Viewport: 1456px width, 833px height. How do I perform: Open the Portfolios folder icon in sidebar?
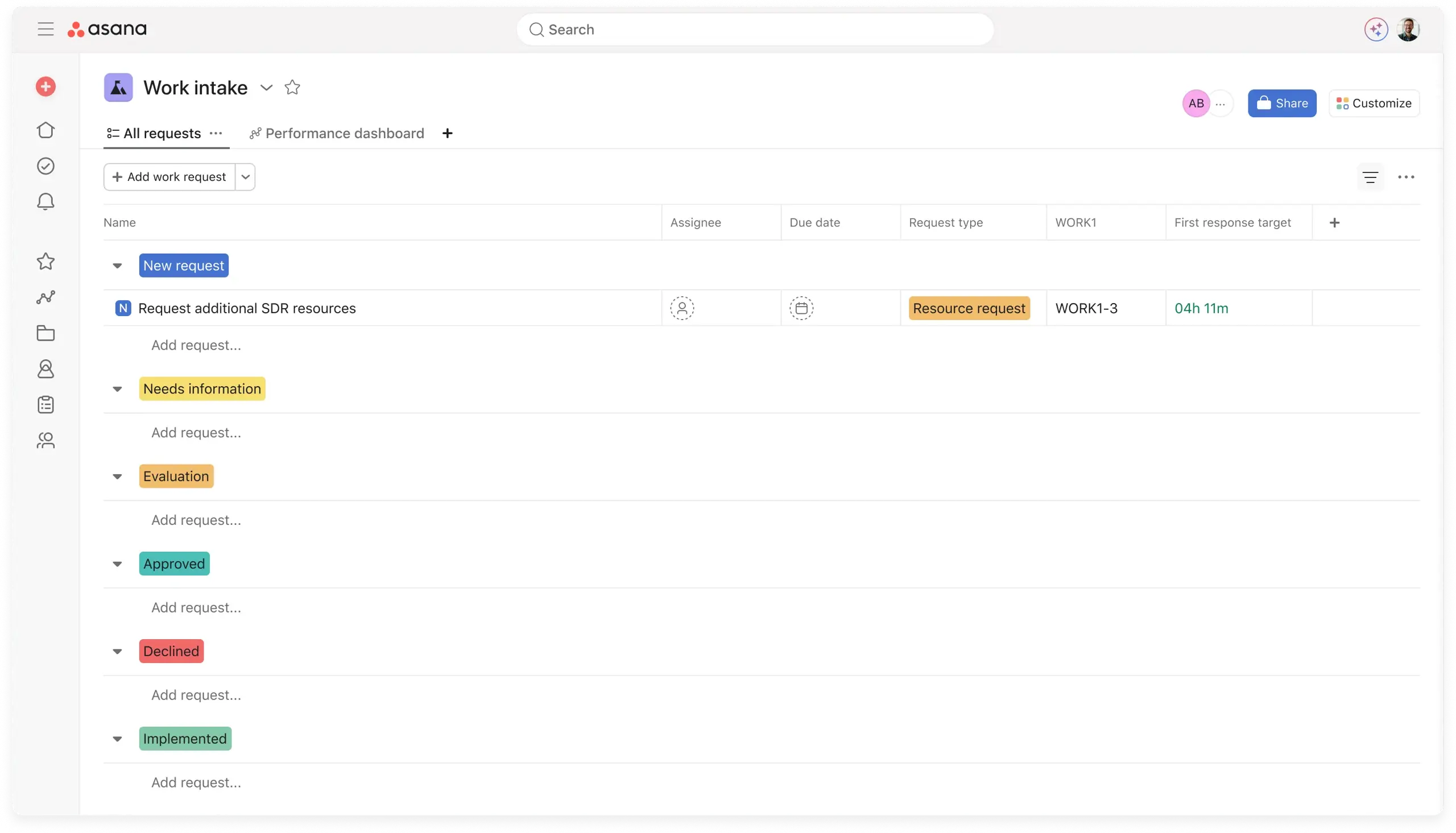pyautogui.click(x=45, y=334)
